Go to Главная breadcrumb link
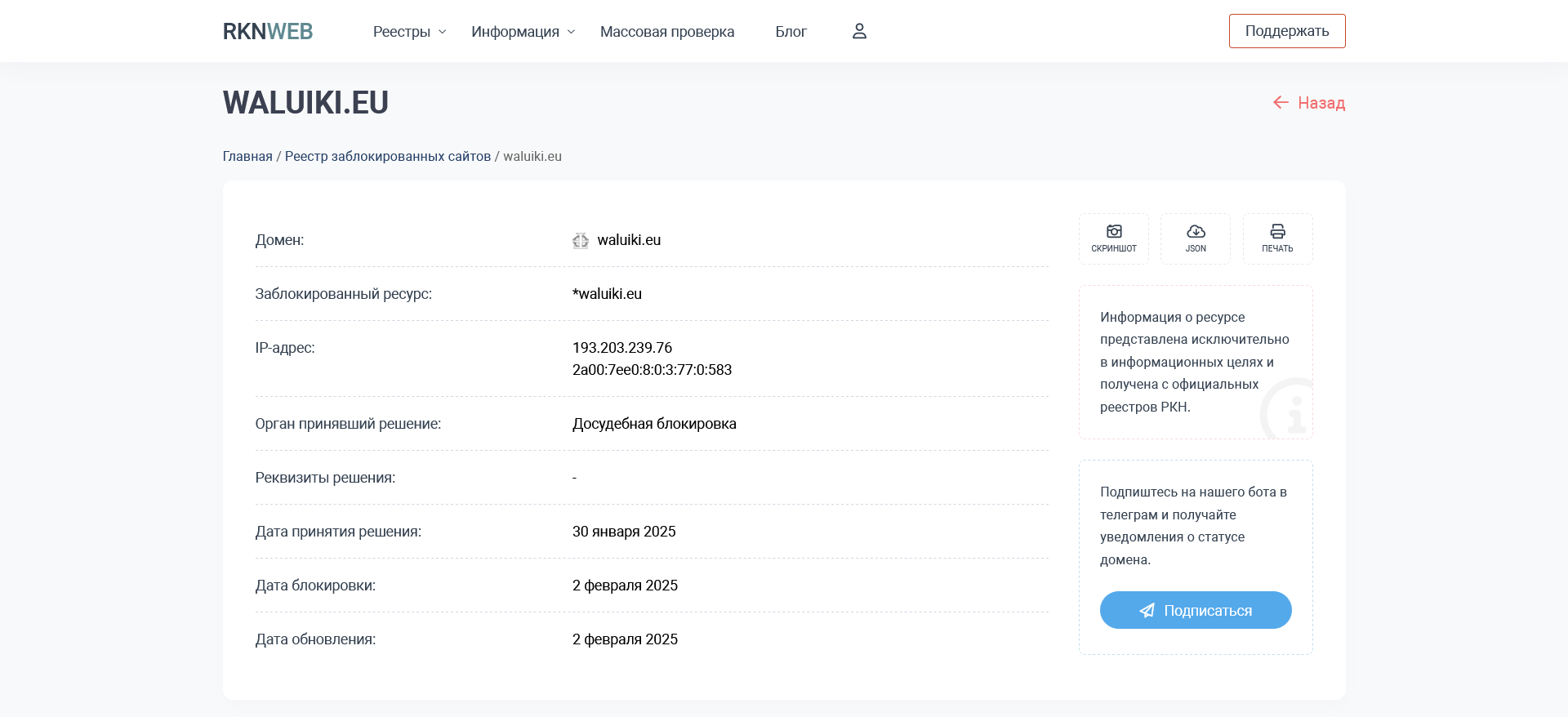1568x717 pixels. 247,156
